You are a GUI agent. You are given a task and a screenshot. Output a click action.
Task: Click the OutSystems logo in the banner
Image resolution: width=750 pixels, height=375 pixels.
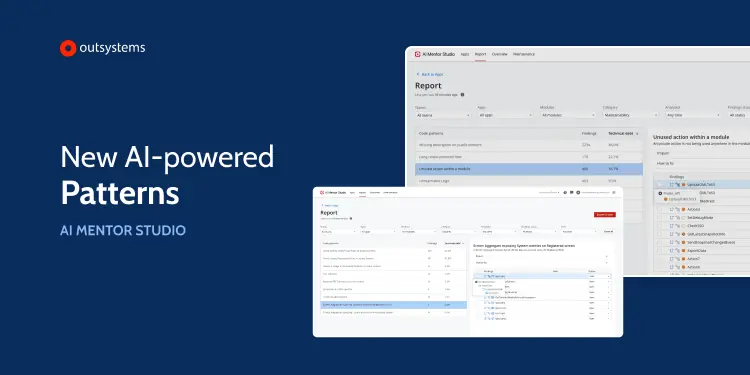[x=102, y=48]
